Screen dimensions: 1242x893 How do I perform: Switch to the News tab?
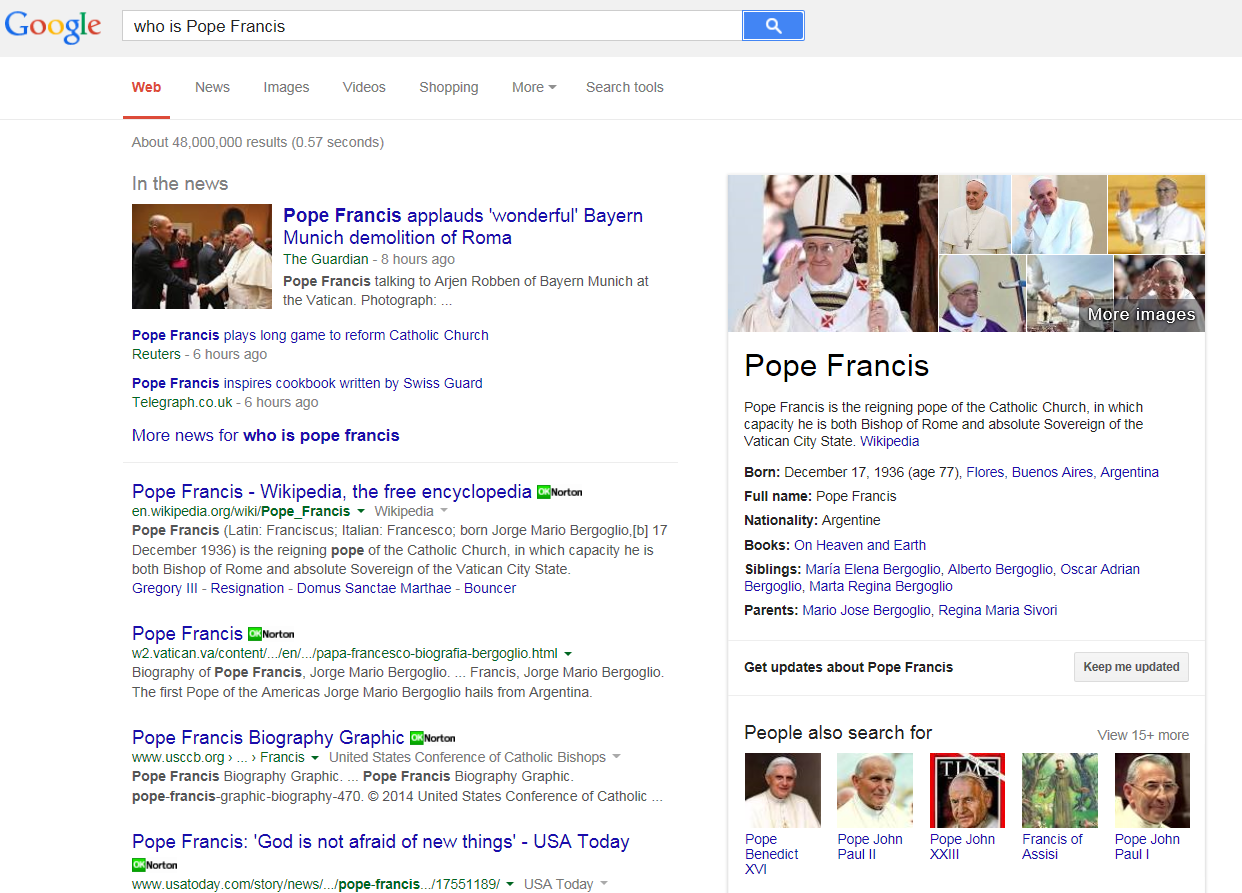click(212, 87)
